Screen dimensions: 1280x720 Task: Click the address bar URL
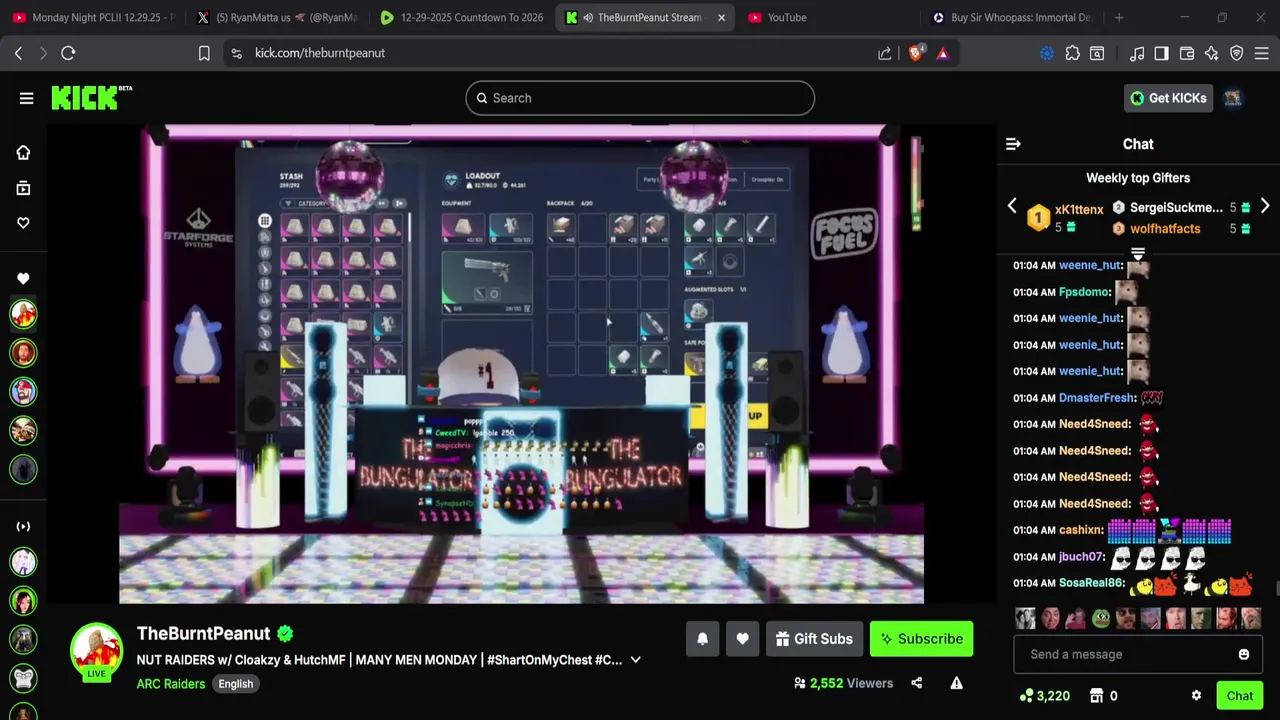point(320,53)
